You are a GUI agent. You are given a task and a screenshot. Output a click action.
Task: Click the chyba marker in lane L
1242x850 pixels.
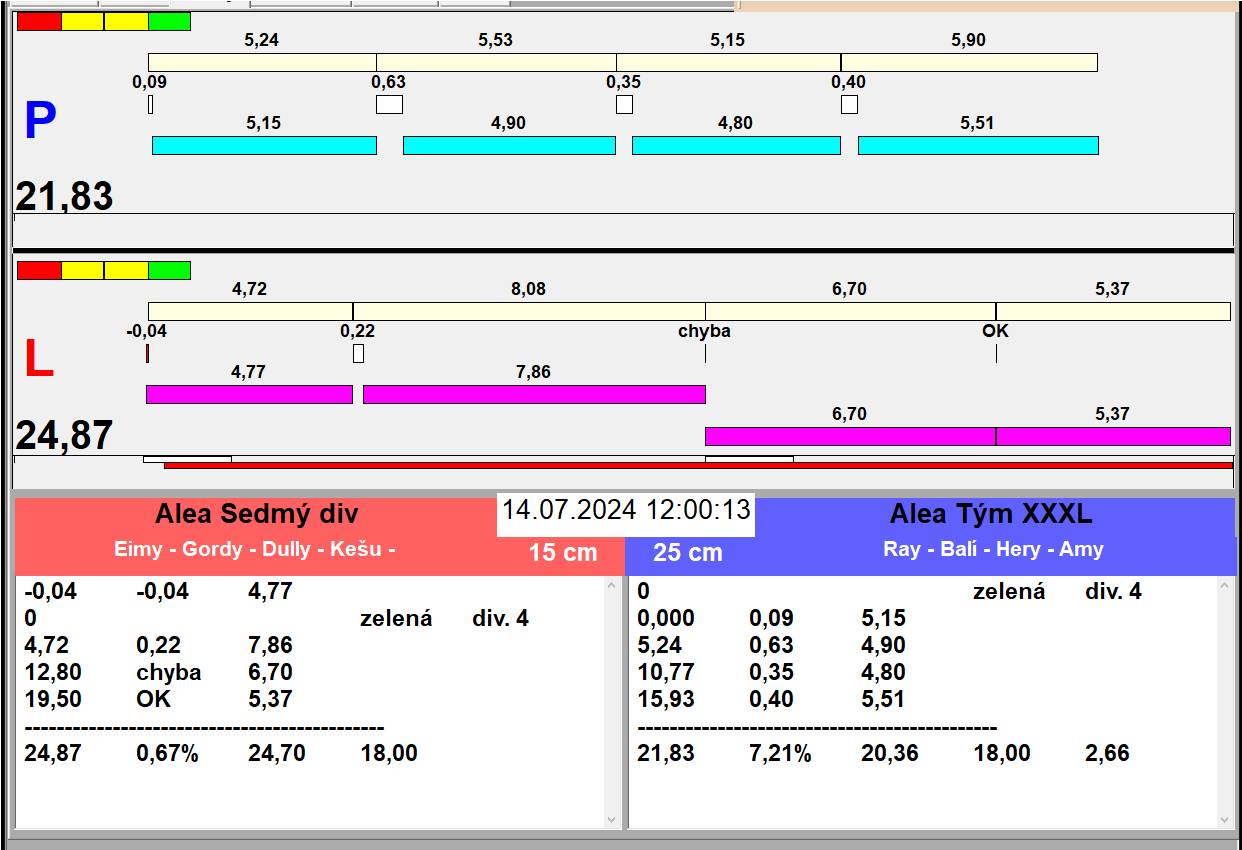705,331
